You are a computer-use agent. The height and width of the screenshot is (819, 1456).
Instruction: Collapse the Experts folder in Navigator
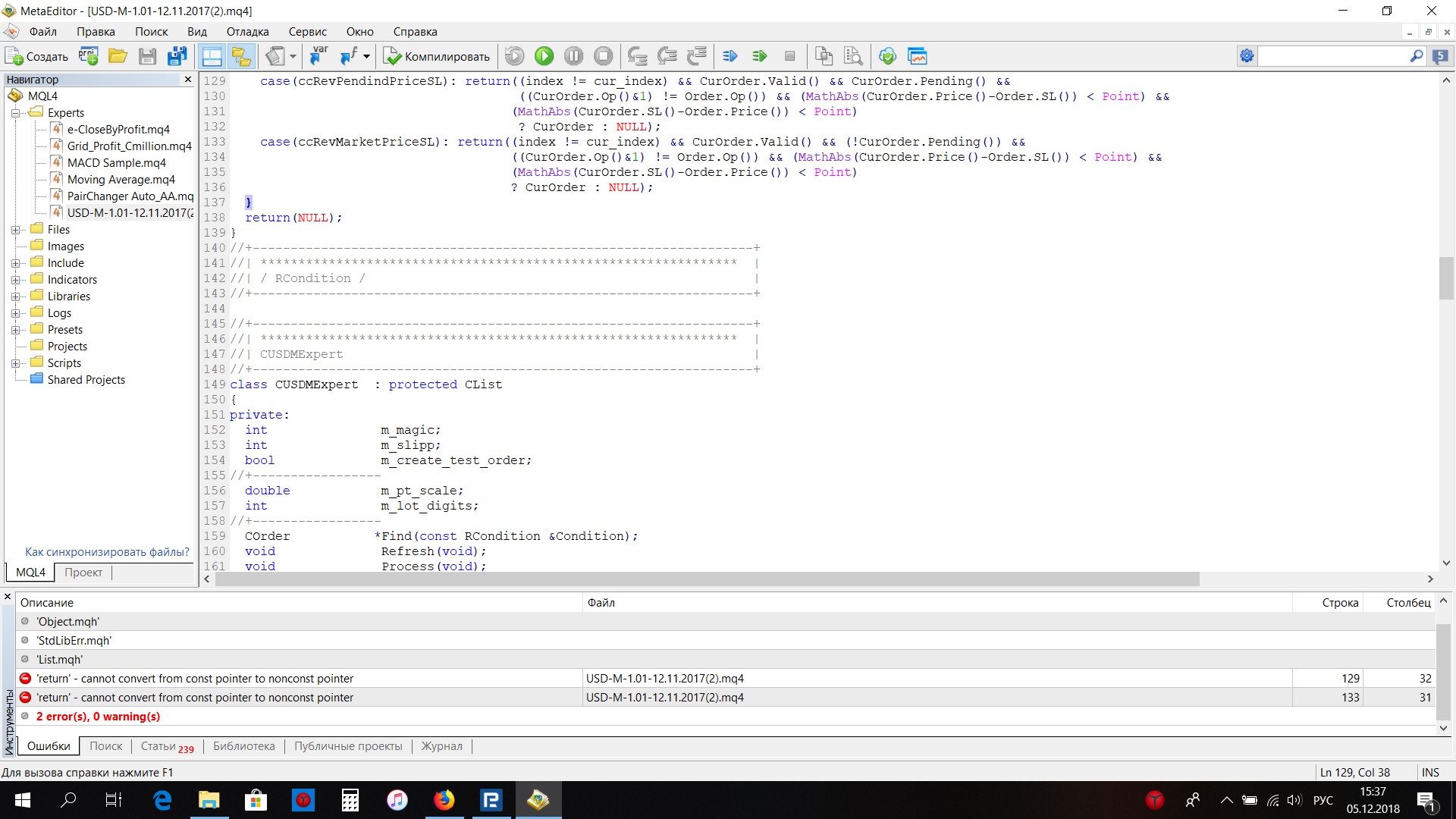pos(15,113)
